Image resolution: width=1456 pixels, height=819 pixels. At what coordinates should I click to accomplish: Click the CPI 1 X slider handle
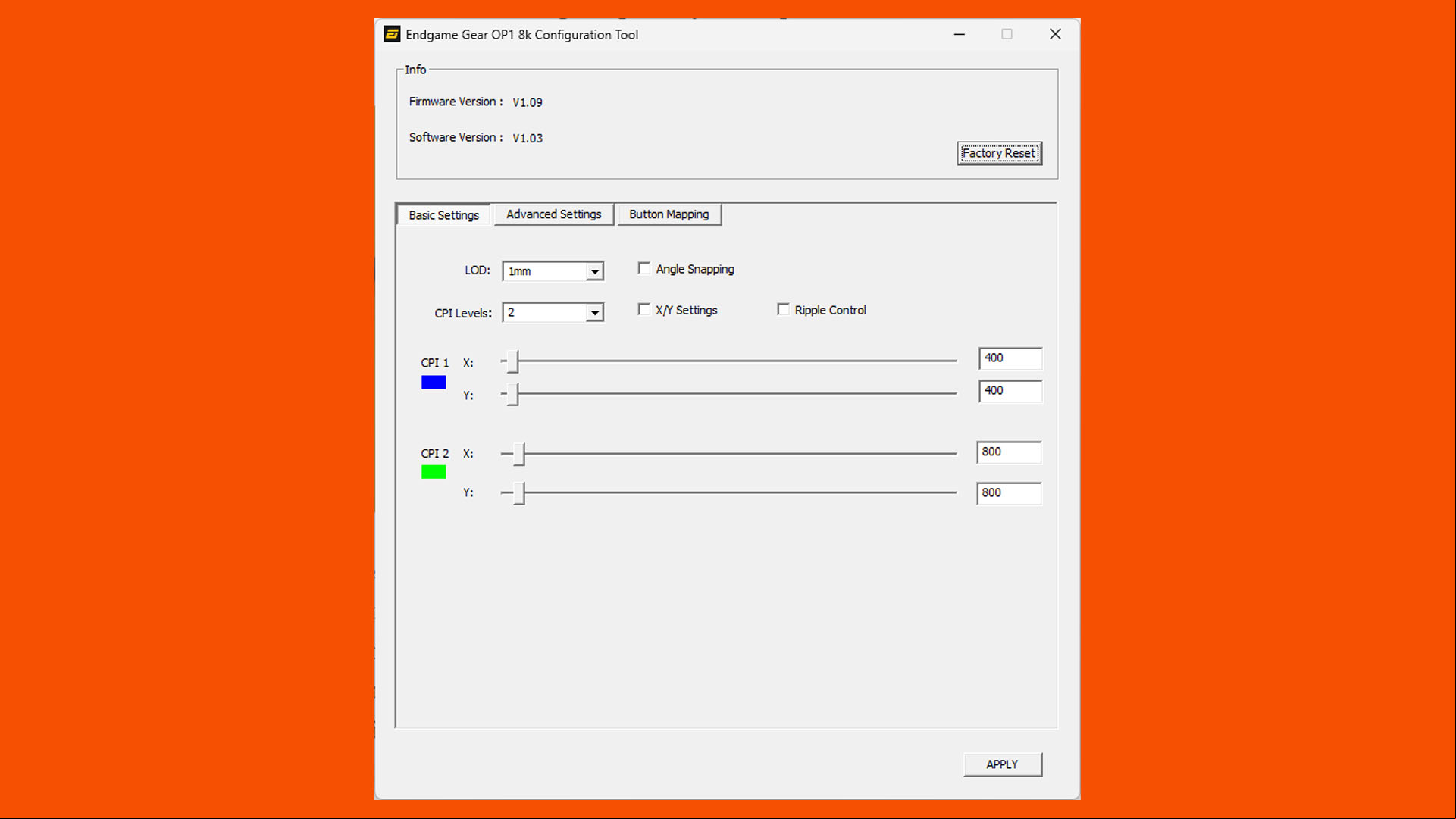click(513, 361)
